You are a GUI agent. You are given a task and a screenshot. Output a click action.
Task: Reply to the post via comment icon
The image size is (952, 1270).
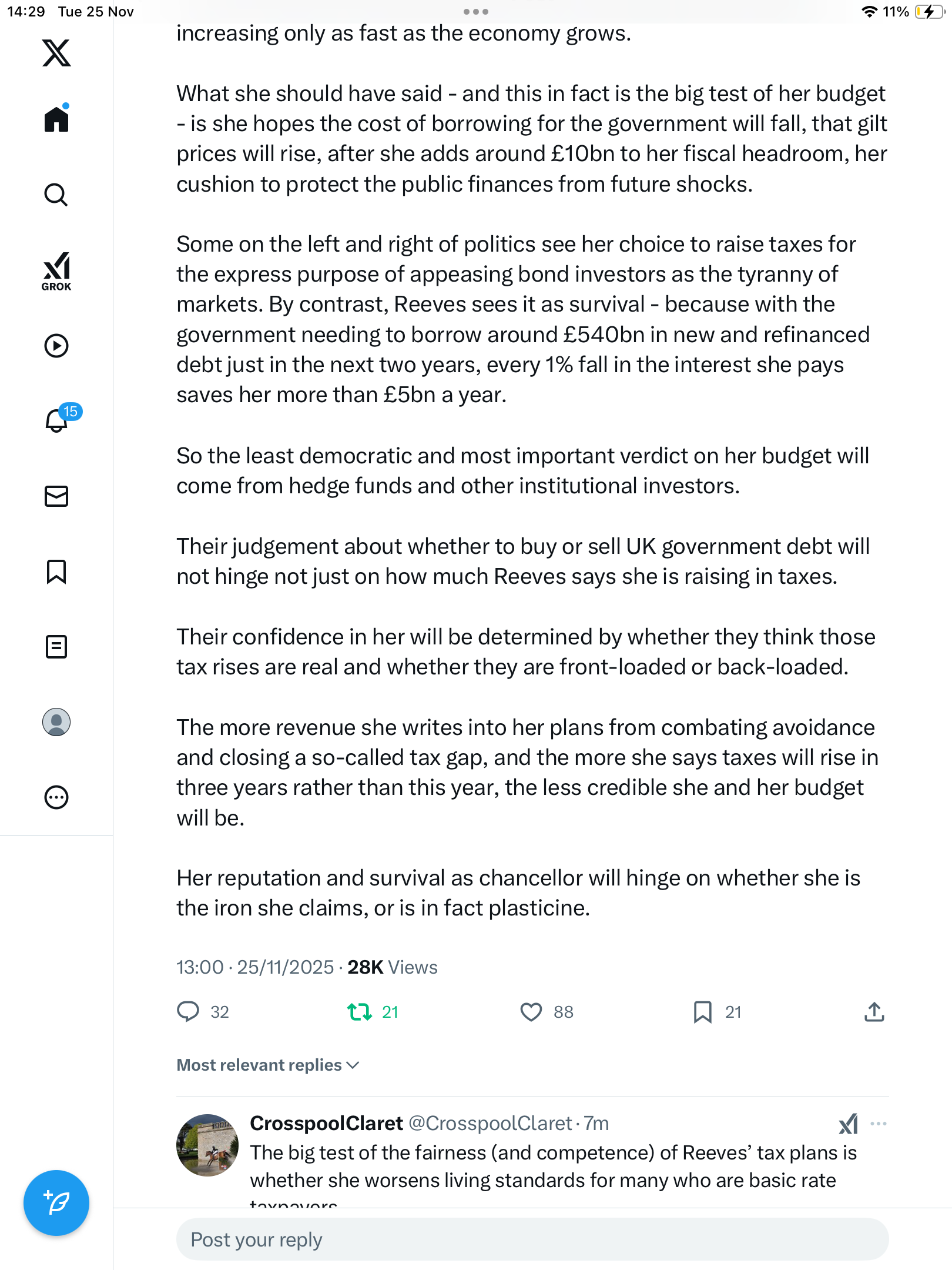coord(188,1012)
